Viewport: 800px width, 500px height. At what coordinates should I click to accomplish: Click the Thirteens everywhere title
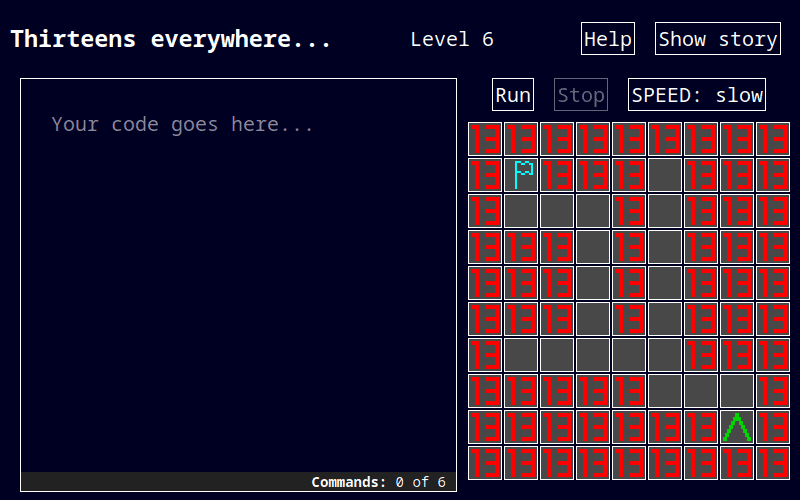tap(171, 39)
